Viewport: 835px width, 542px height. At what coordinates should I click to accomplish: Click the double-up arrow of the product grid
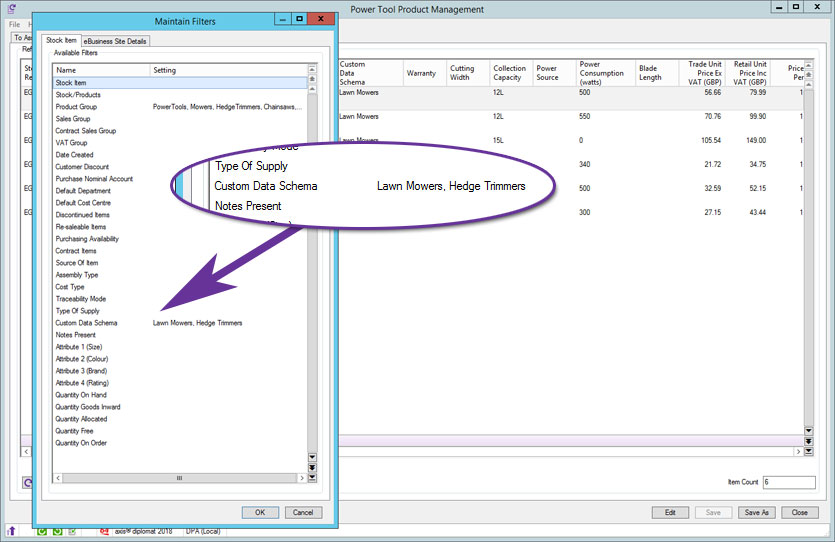[x=808, y=75]
